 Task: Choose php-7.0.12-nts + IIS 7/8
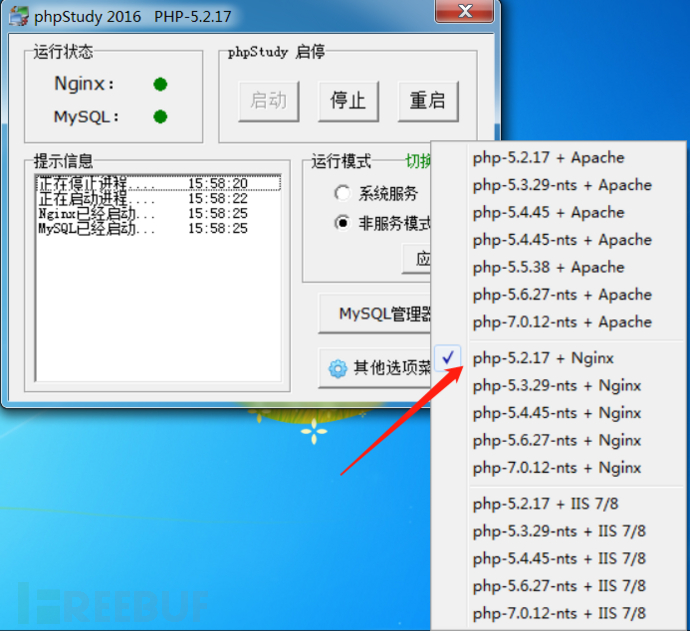(x=558, y=613)
